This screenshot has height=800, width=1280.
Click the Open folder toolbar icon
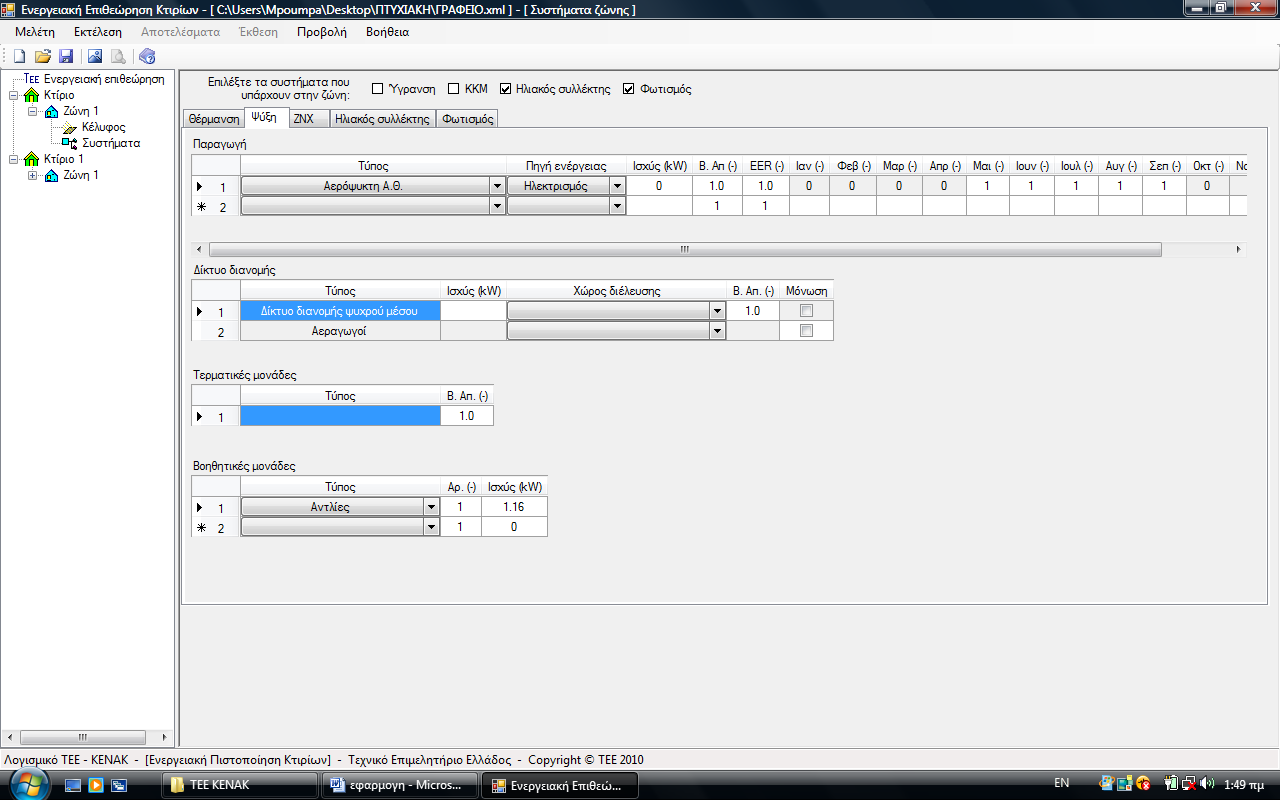coord(42,56)
